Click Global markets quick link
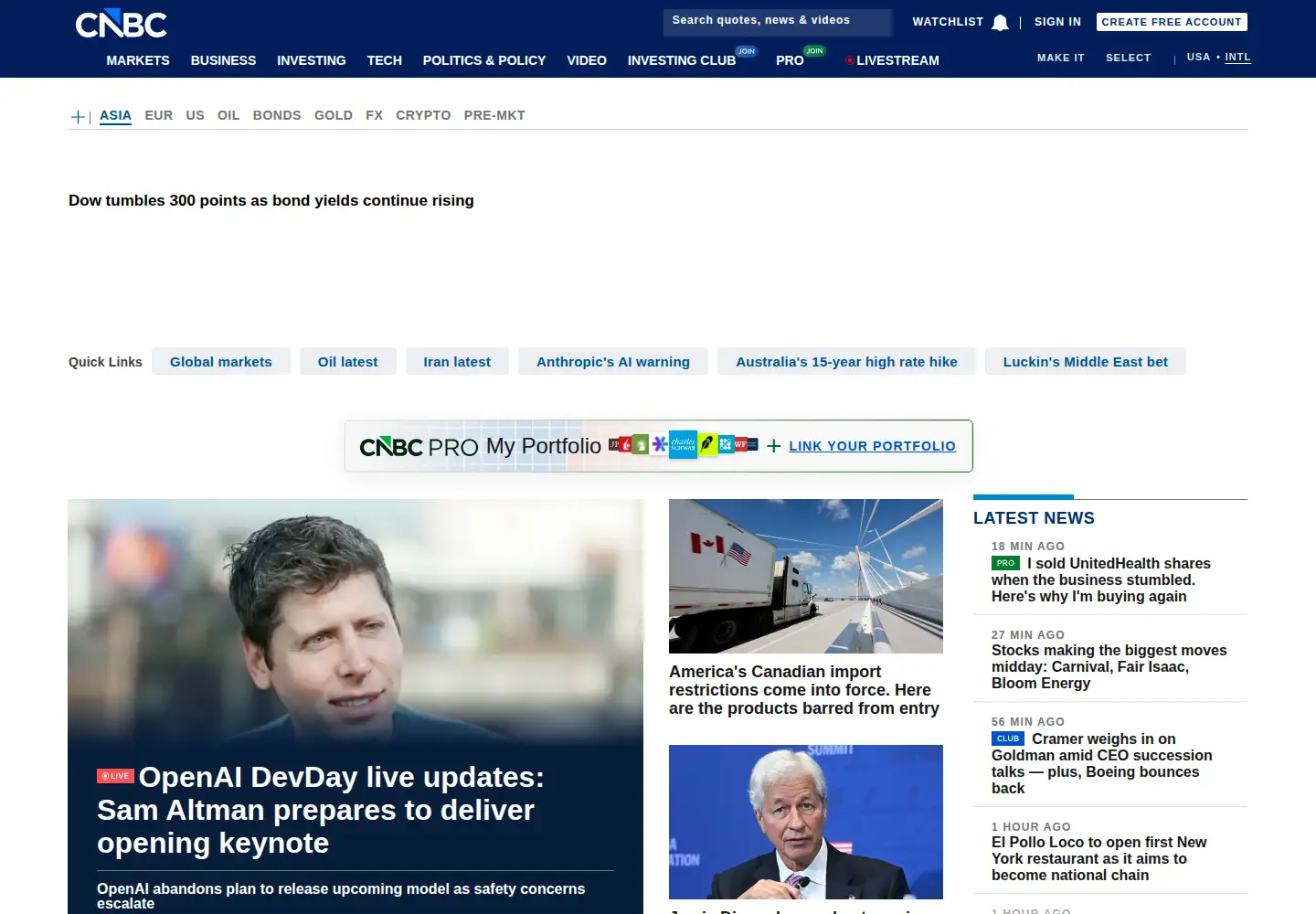Image resolution: width=1316 pixels, height=914 pixels. pos(221,361)
